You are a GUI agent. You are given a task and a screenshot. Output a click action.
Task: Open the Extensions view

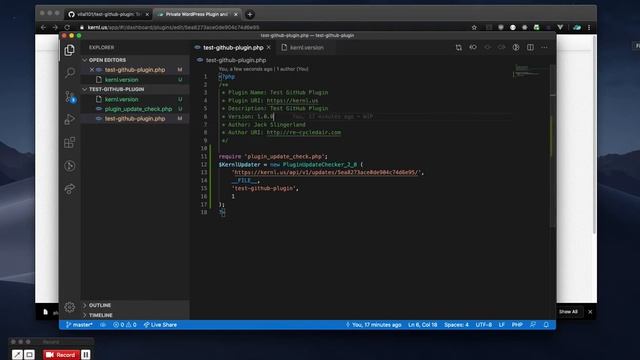[x=70, y=142]
